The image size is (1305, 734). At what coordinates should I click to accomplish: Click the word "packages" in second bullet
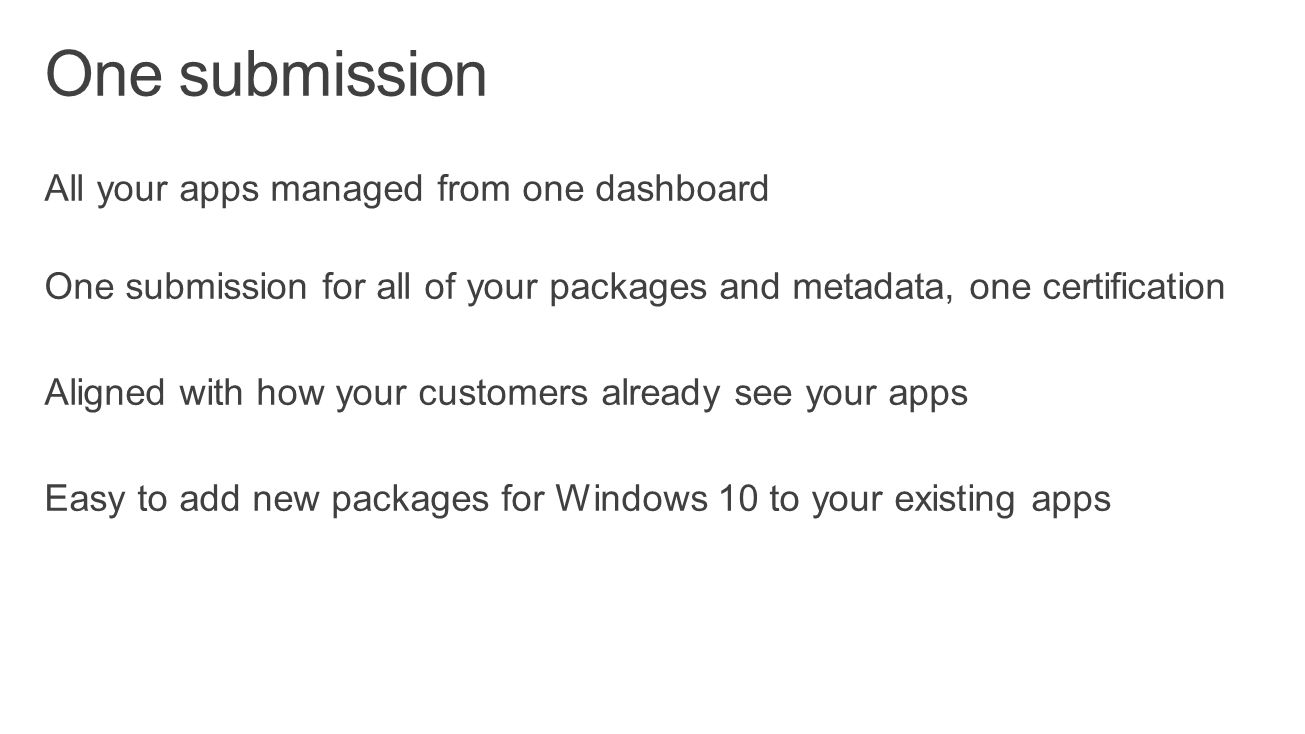[628, 288]
